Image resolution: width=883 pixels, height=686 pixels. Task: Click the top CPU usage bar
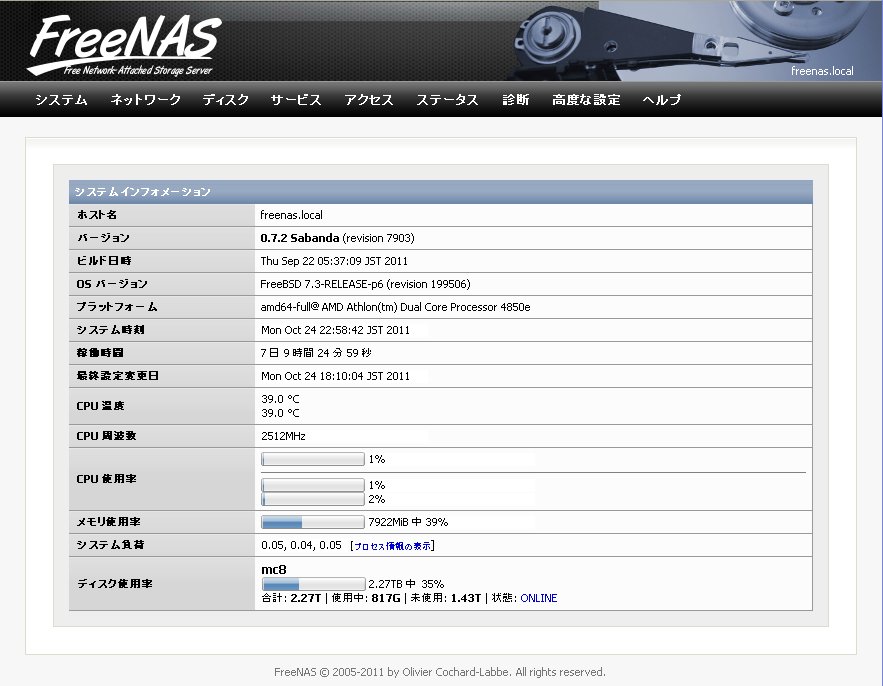[x=312, y=459]
